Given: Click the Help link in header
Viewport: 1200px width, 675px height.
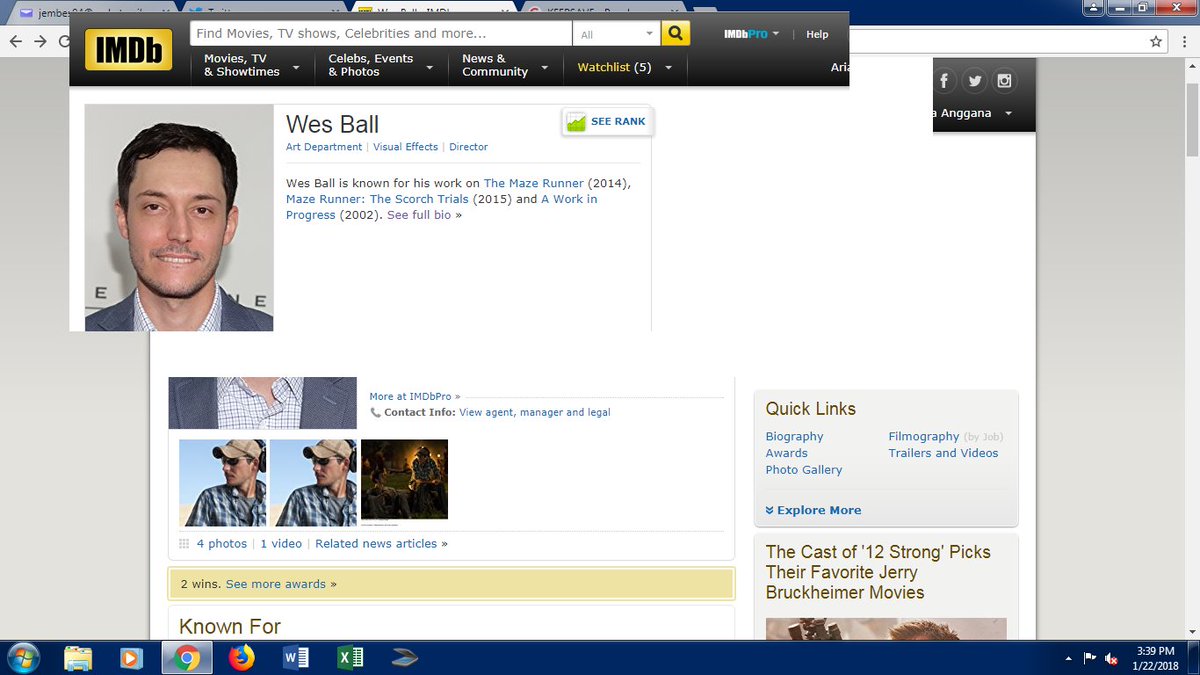Looking at the screenshot, I should coord(817,34).
